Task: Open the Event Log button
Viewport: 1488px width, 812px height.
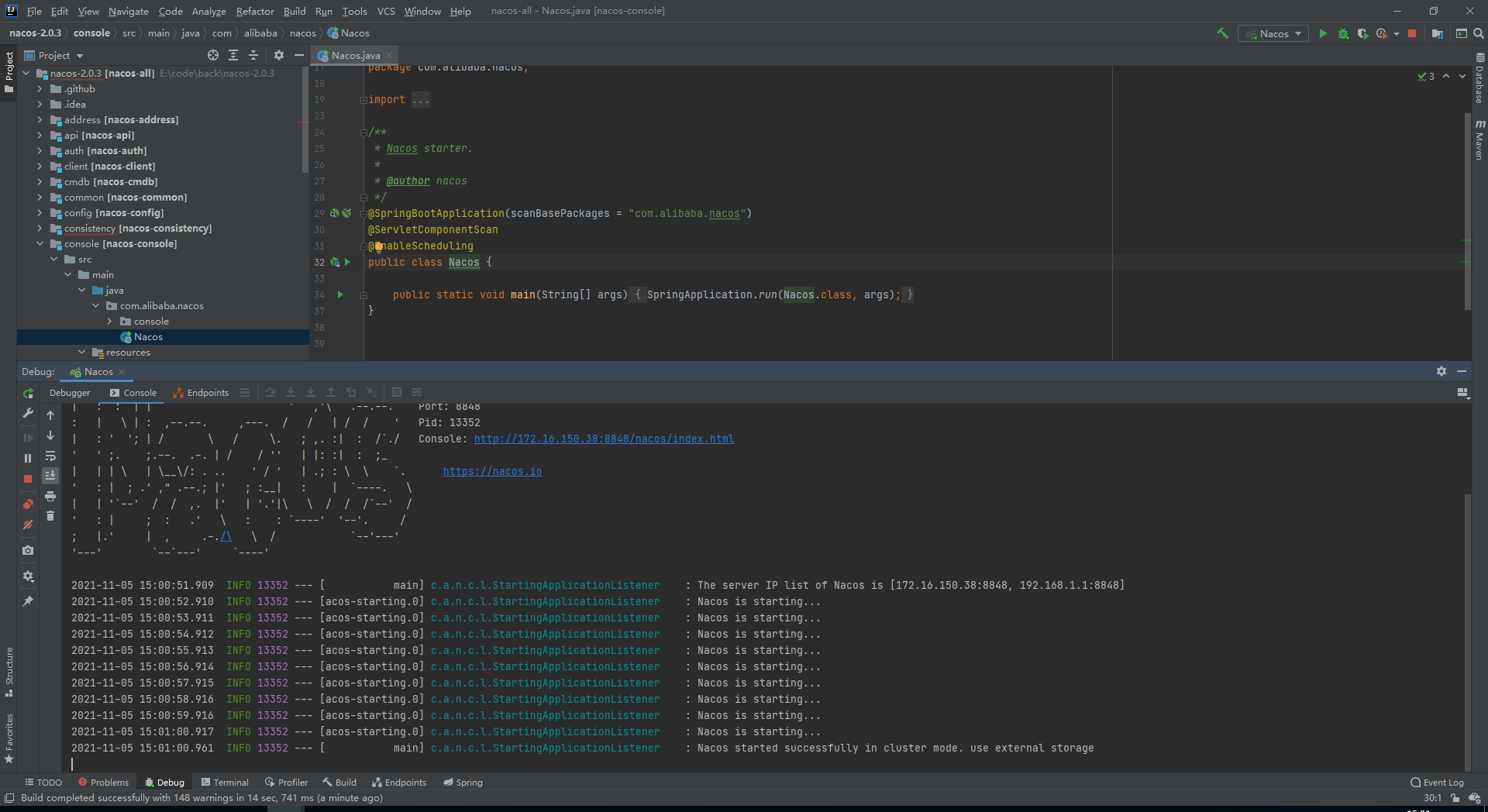Action: click(x=1437, y=783)
